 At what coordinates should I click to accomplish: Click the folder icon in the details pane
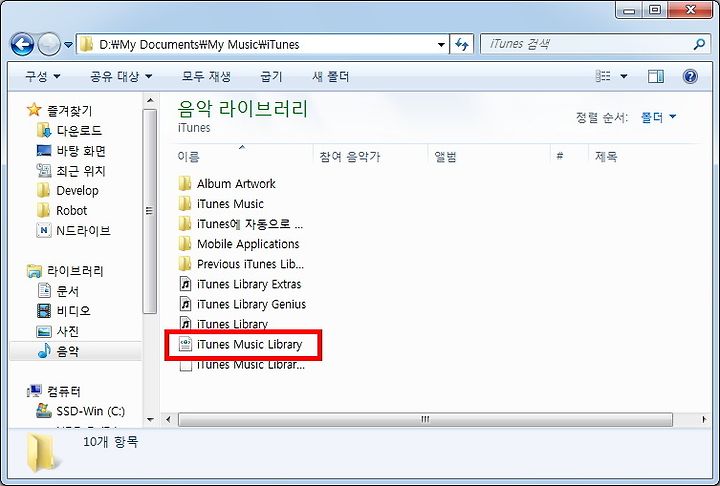(x=40, y=452)
